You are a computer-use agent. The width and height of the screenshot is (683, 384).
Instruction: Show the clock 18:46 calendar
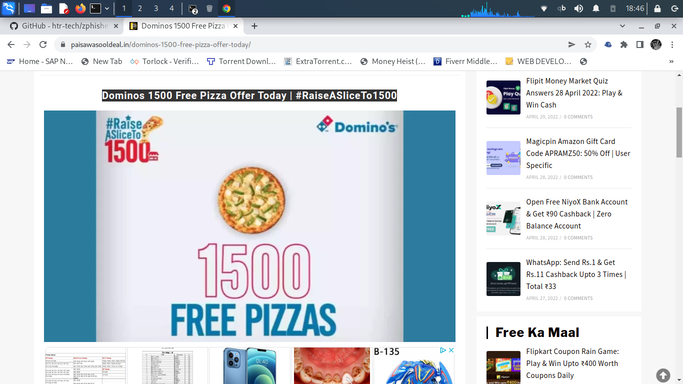[635, 8]
